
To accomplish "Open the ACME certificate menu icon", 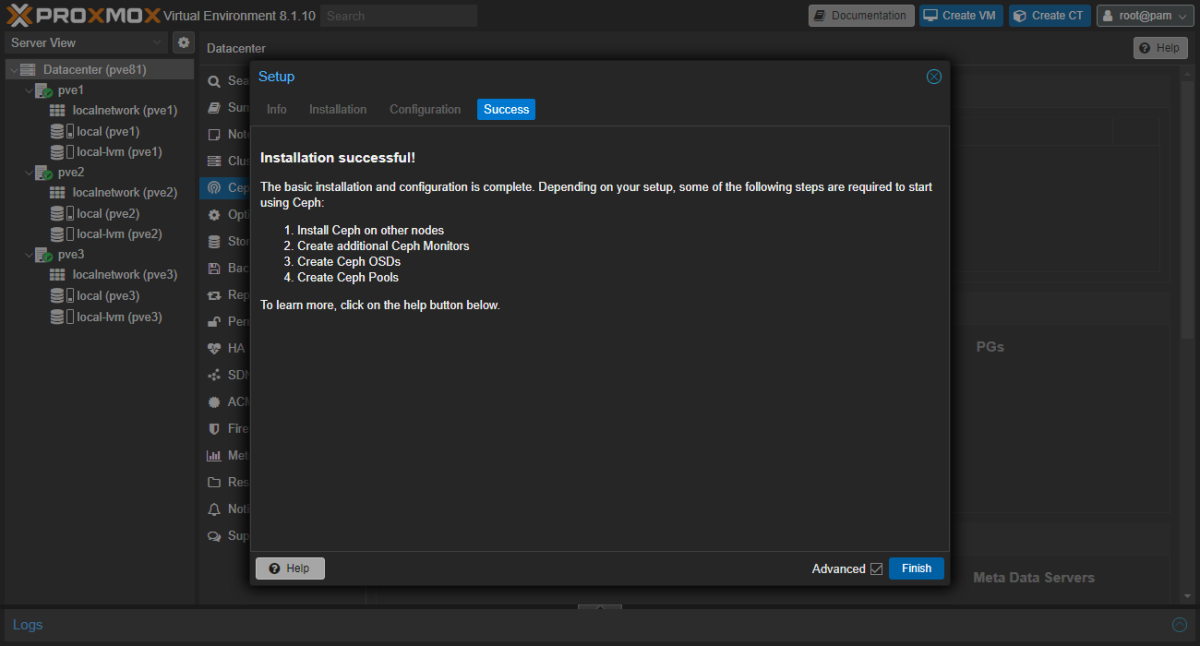I will [214, 402].
